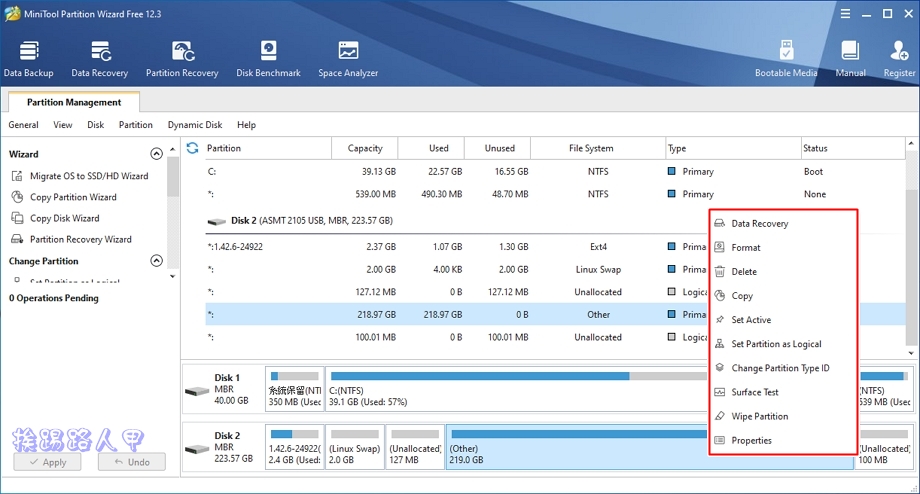This screenshot has height=494, width=920.
Task: Select C:(NTFS) block in disk map
Action: (516, 389)
